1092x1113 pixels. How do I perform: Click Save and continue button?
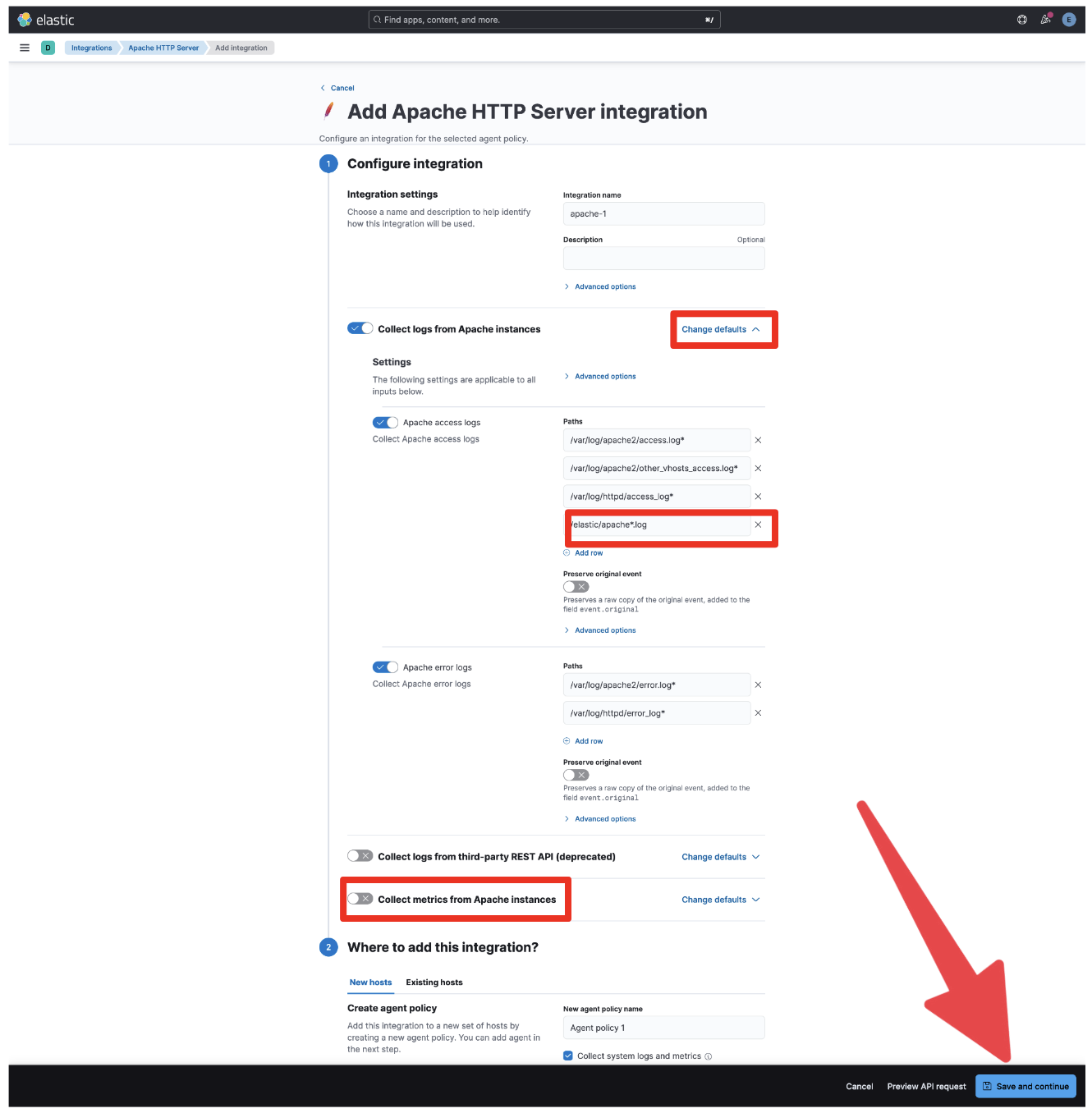point(1025,1086)
